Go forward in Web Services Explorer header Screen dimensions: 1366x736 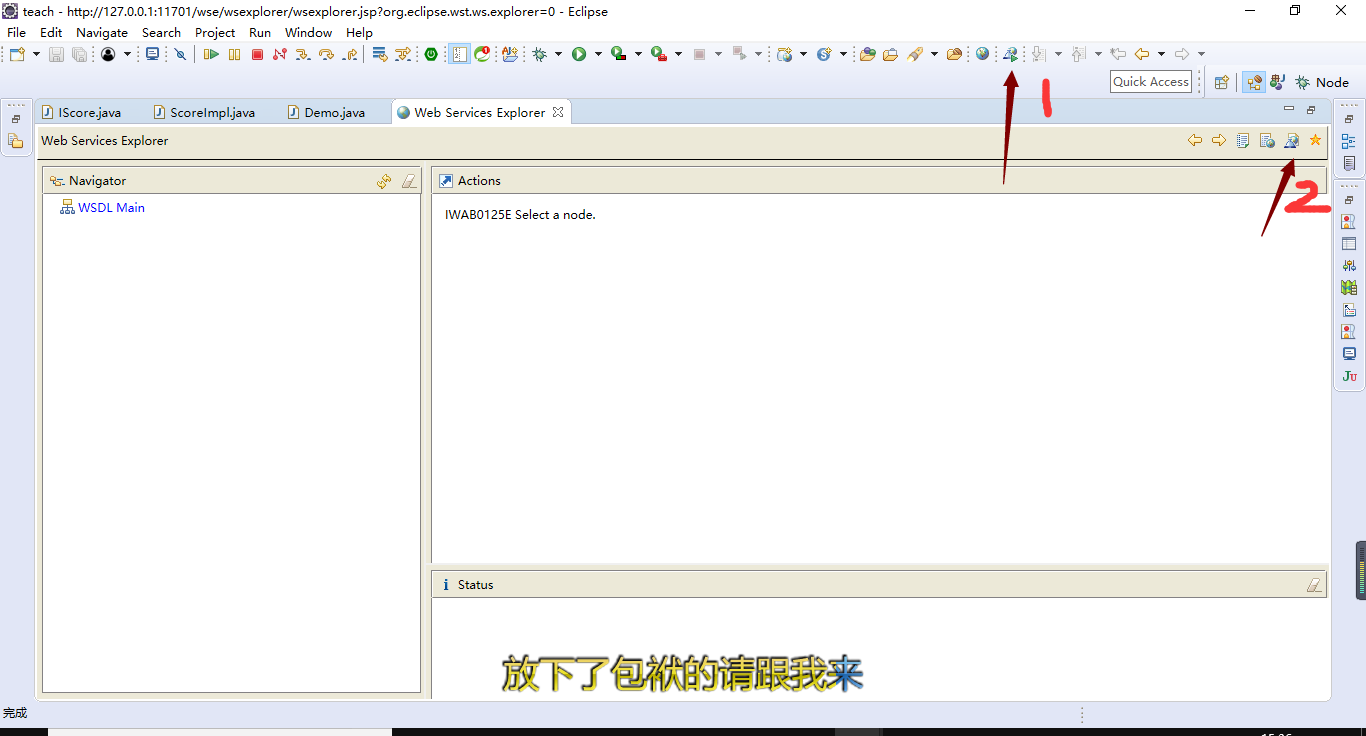(x=1219, y=141)
